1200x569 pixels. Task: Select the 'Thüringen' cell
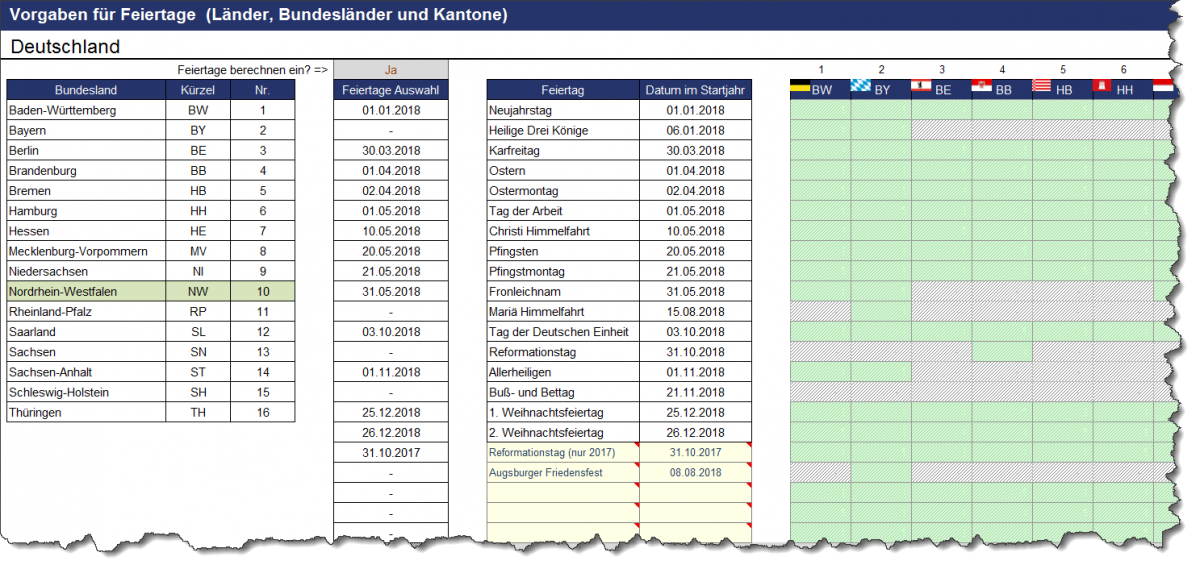[86, 412]
